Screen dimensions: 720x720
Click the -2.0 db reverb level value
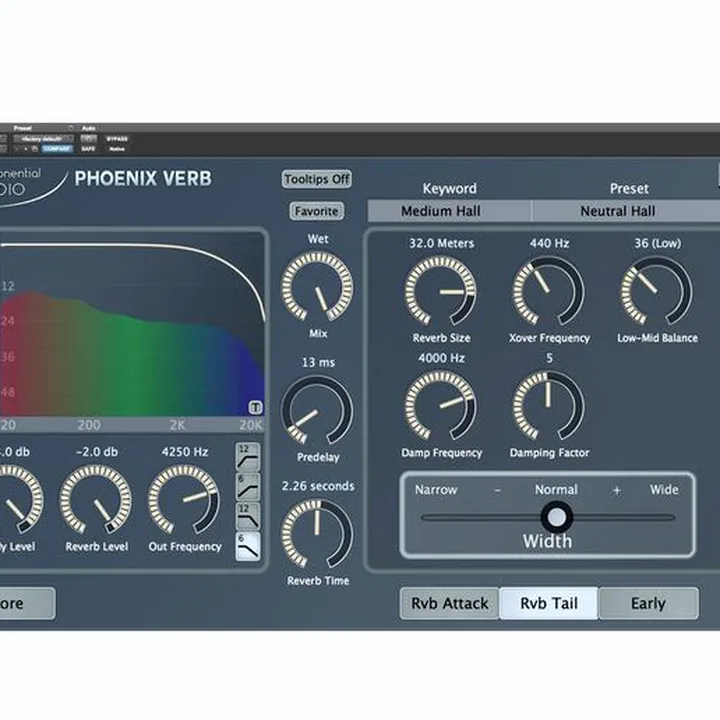(97, 452)
